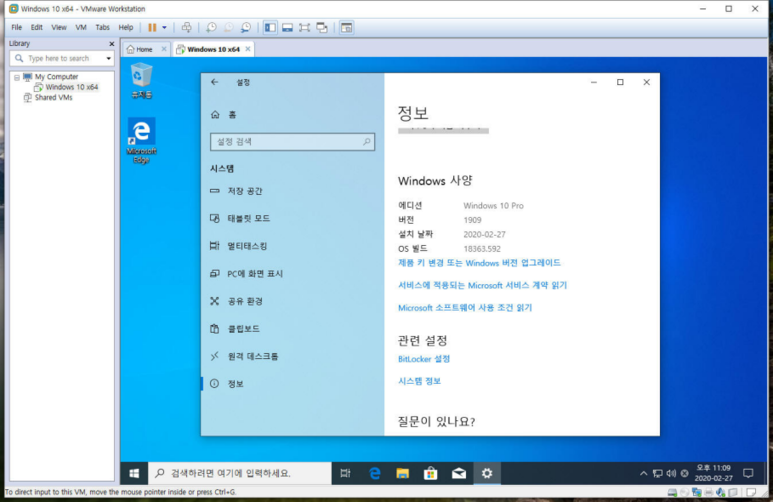
Task: Open the snapshot manager toolbar icon
Action: point(246,28)
